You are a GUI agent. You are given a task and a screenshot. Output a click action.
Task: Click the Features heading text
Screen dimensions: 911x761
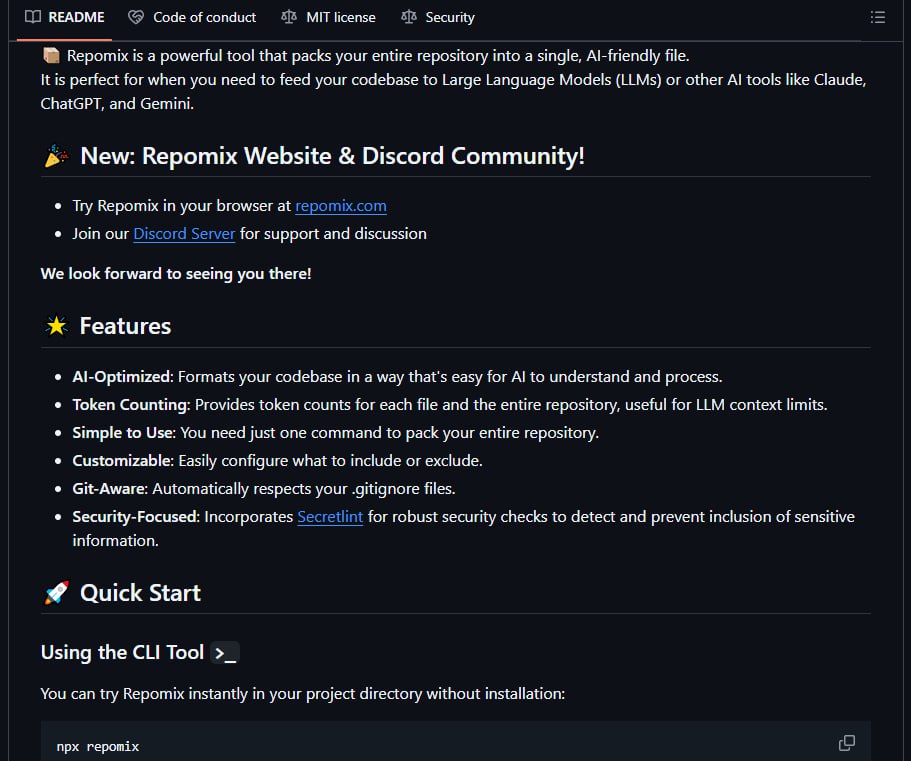(x=125, y=326)
